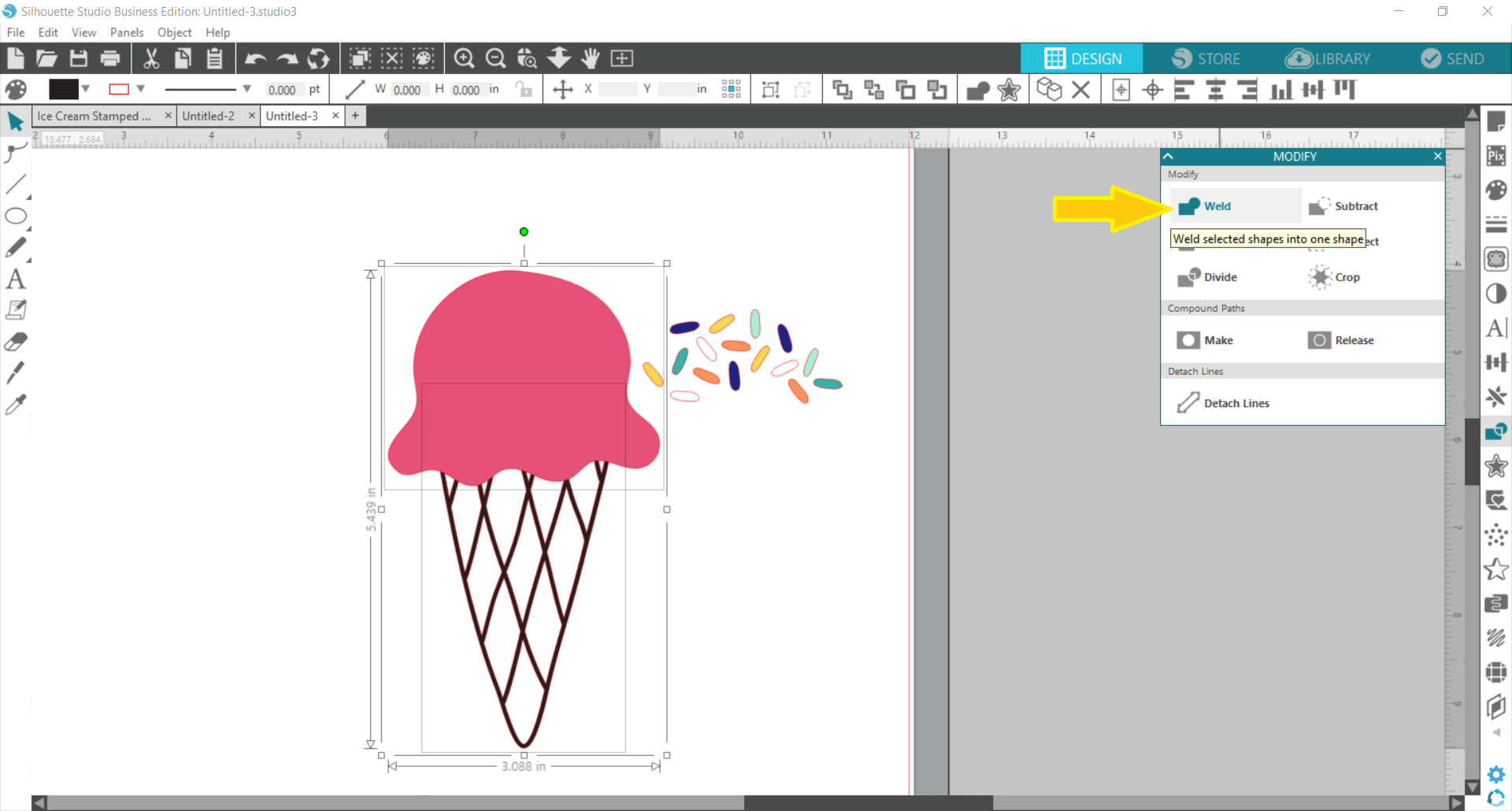Select the Text tool in left toolbar
This screenshot has height=811, width=1512.
[x=16, y=280]
